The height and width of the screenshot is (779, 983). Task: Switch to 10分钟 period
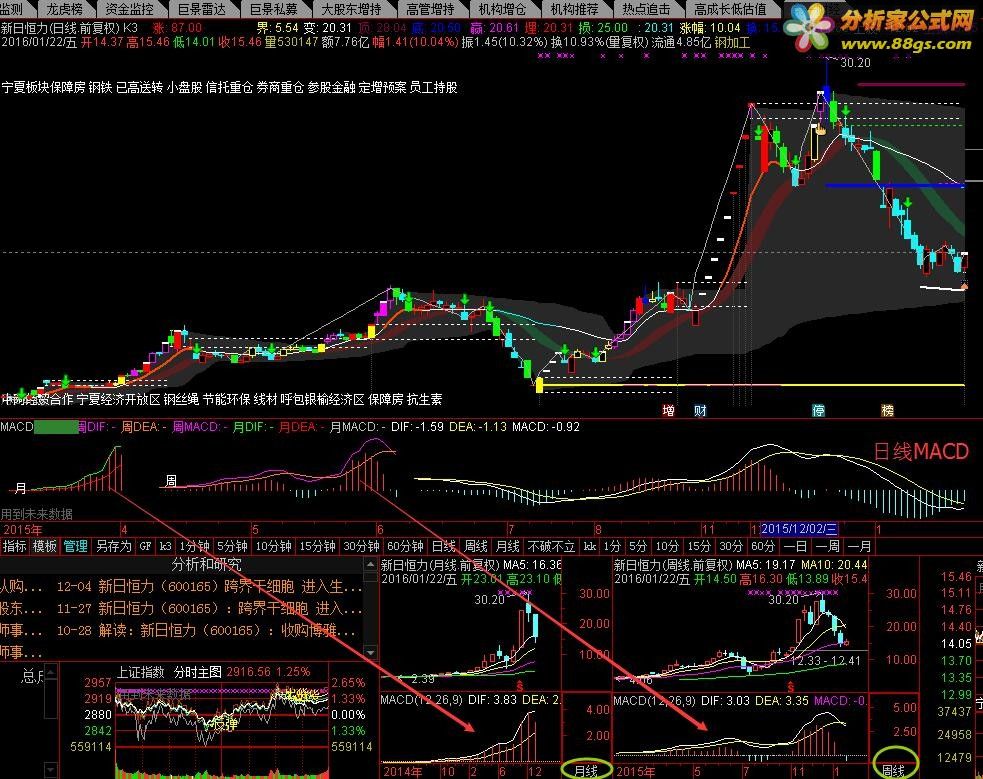273,546
